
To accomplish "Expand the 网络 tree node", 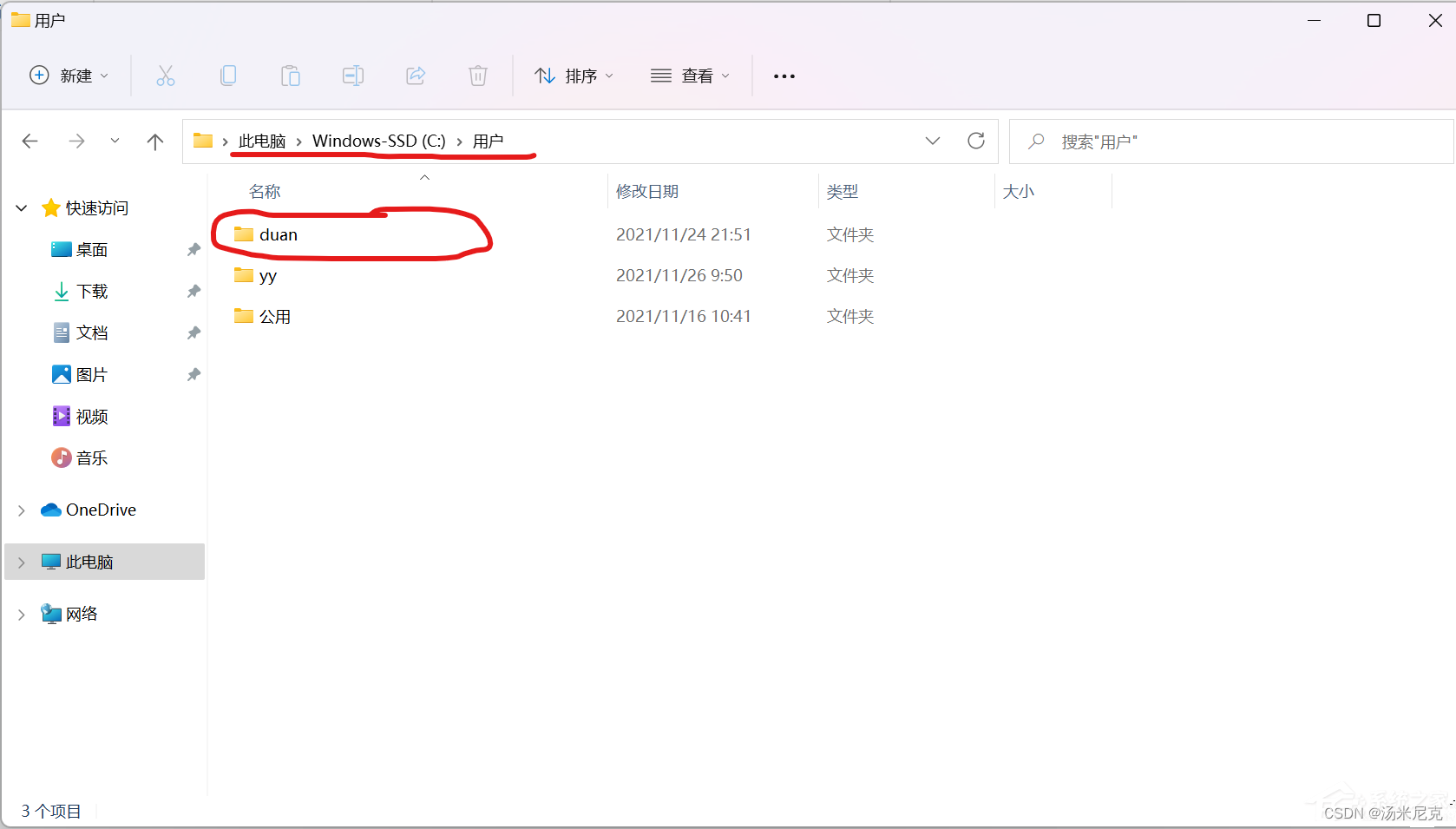I will click(22, 615).
